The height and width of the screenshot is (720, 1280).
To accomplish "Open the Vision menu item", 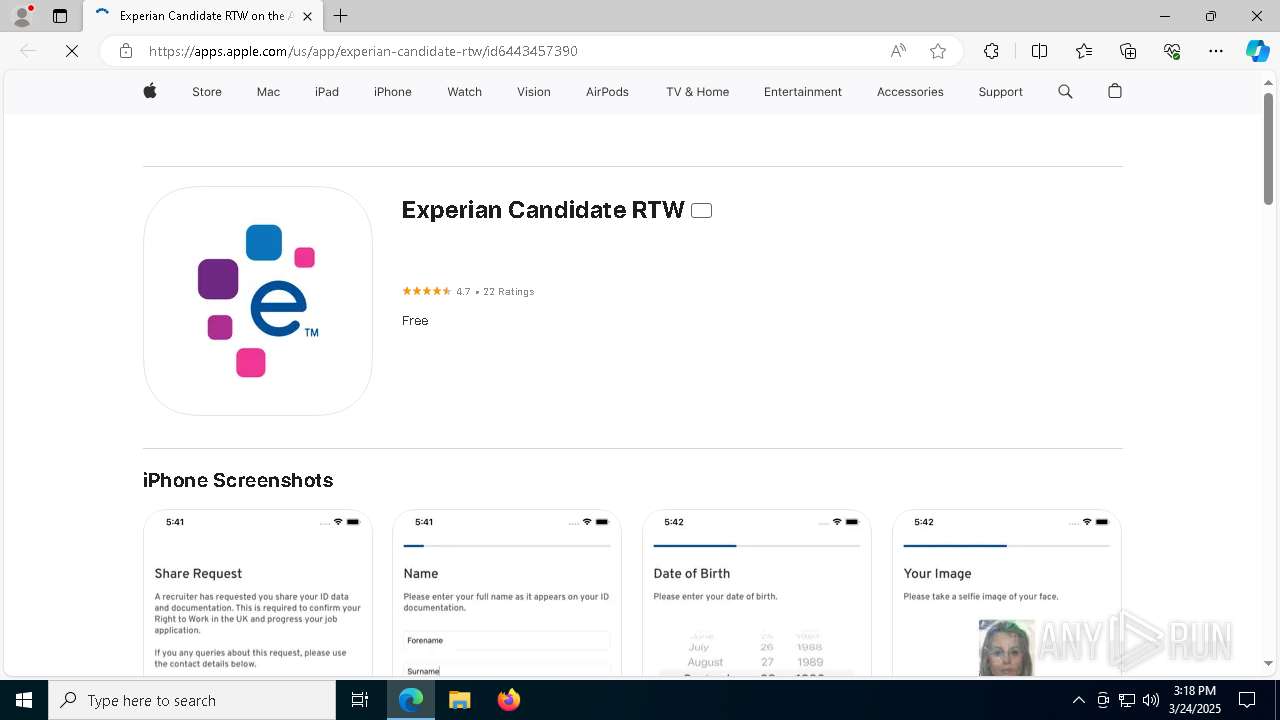I will point(534,92).
